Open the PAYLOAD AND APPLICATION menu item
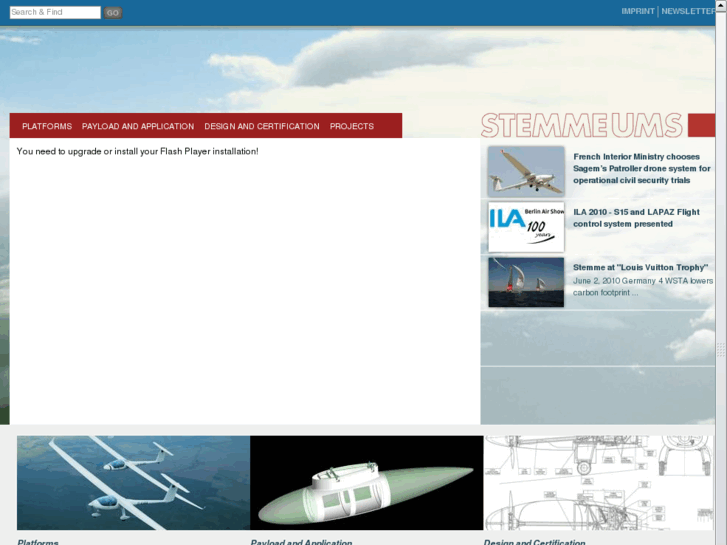 [x=138, y=126]
